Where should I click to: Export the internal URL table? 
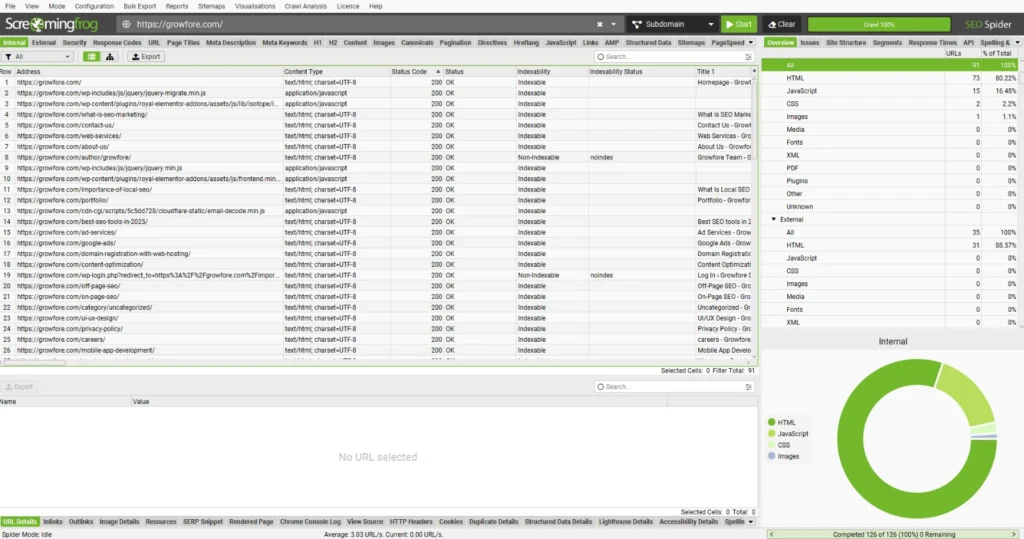(146, 57)
